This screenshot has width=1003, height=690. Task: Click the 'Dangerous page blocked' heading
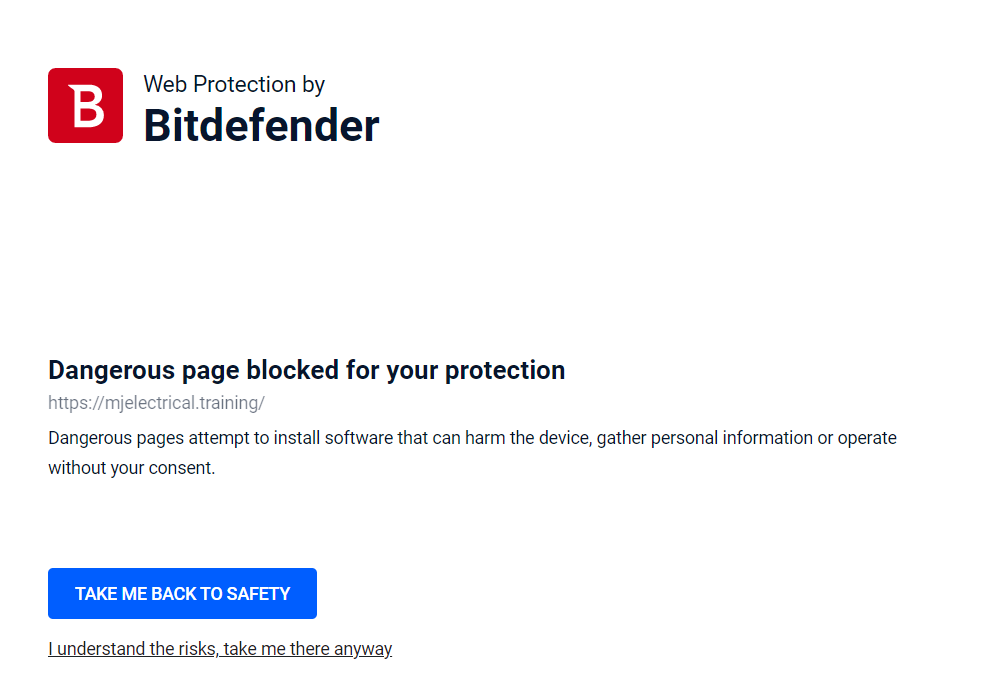click(306, 370)
